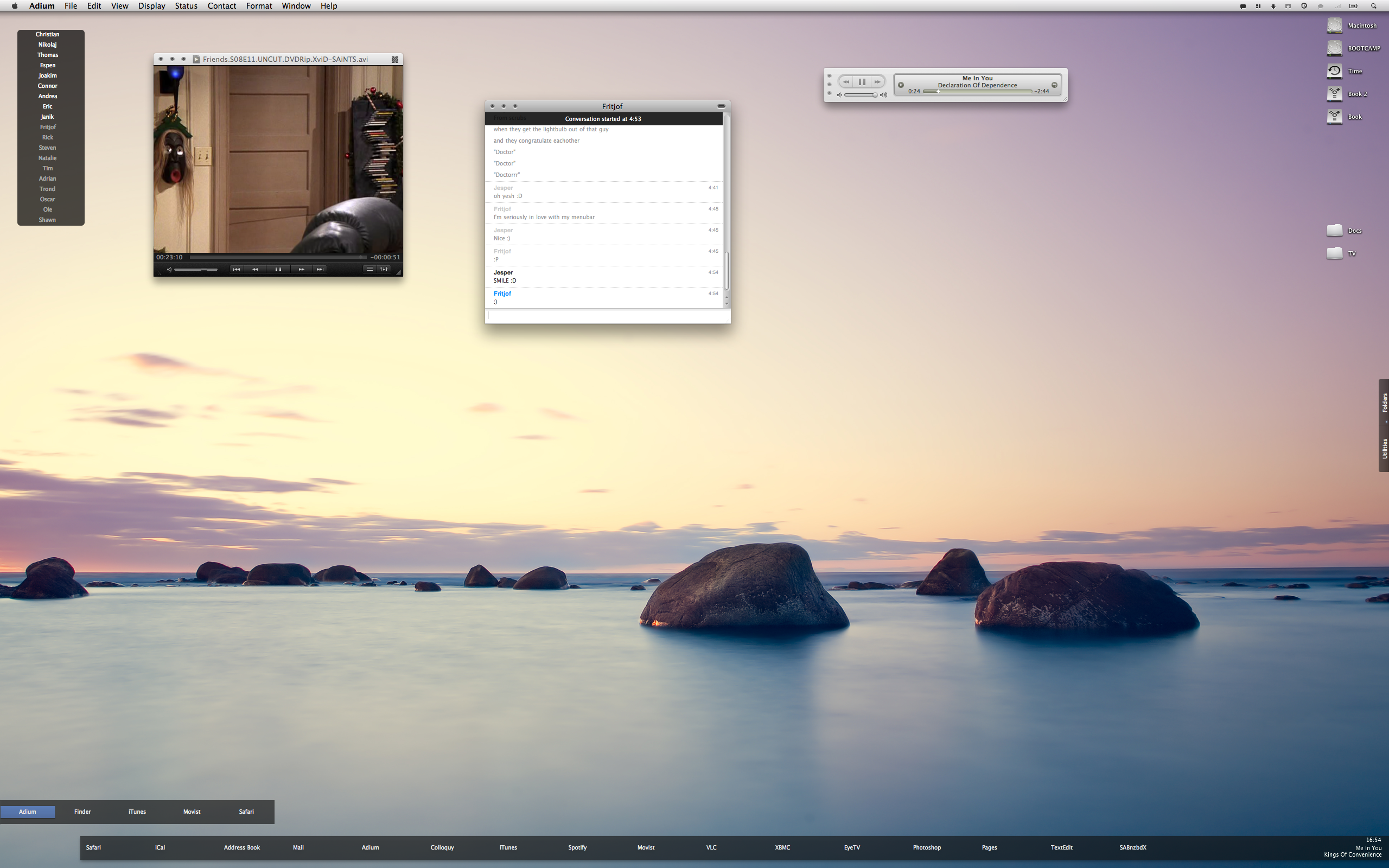Switch to Finder in the task switcher

coord(82,812)
